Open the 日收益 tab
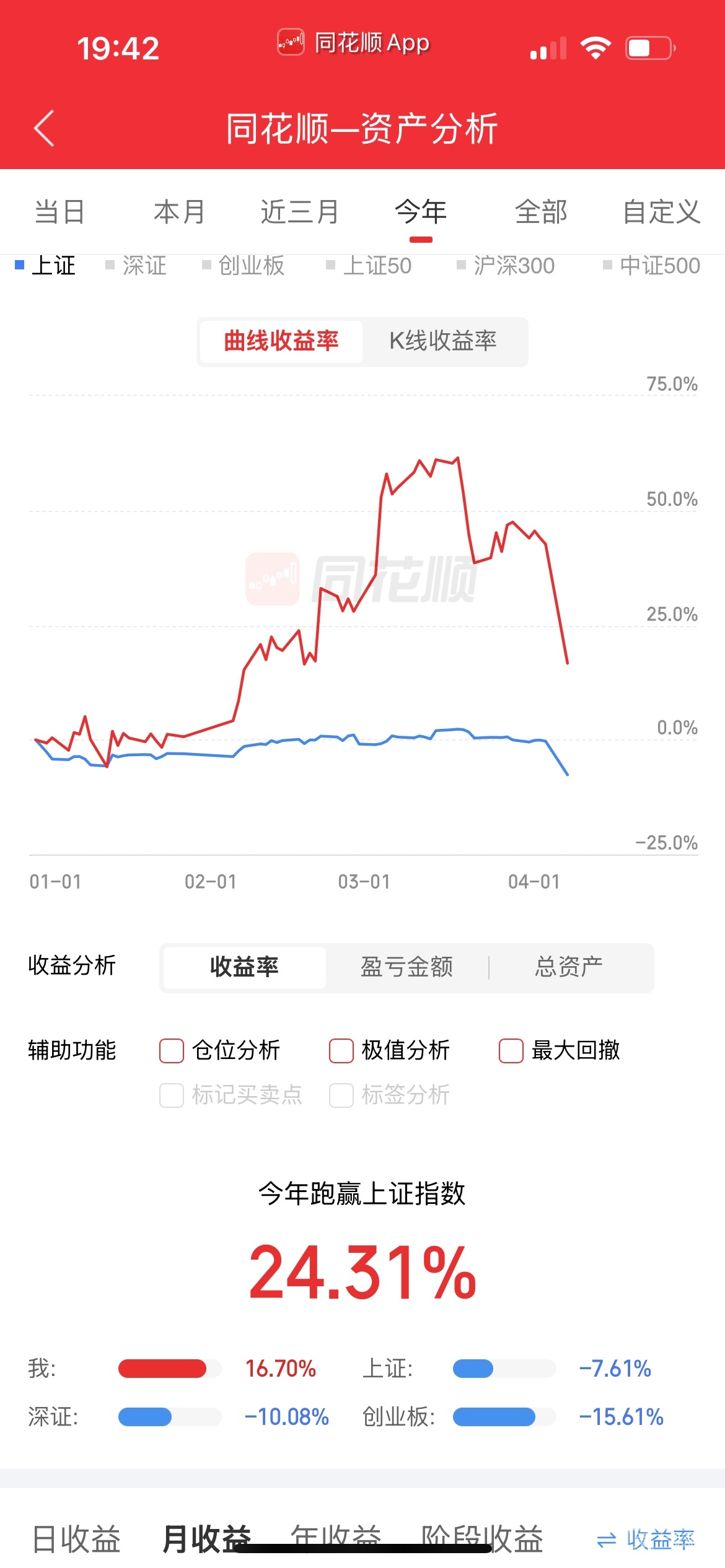The height and width of the screenshot is (1568, 725). click(x=76, y=1539)
